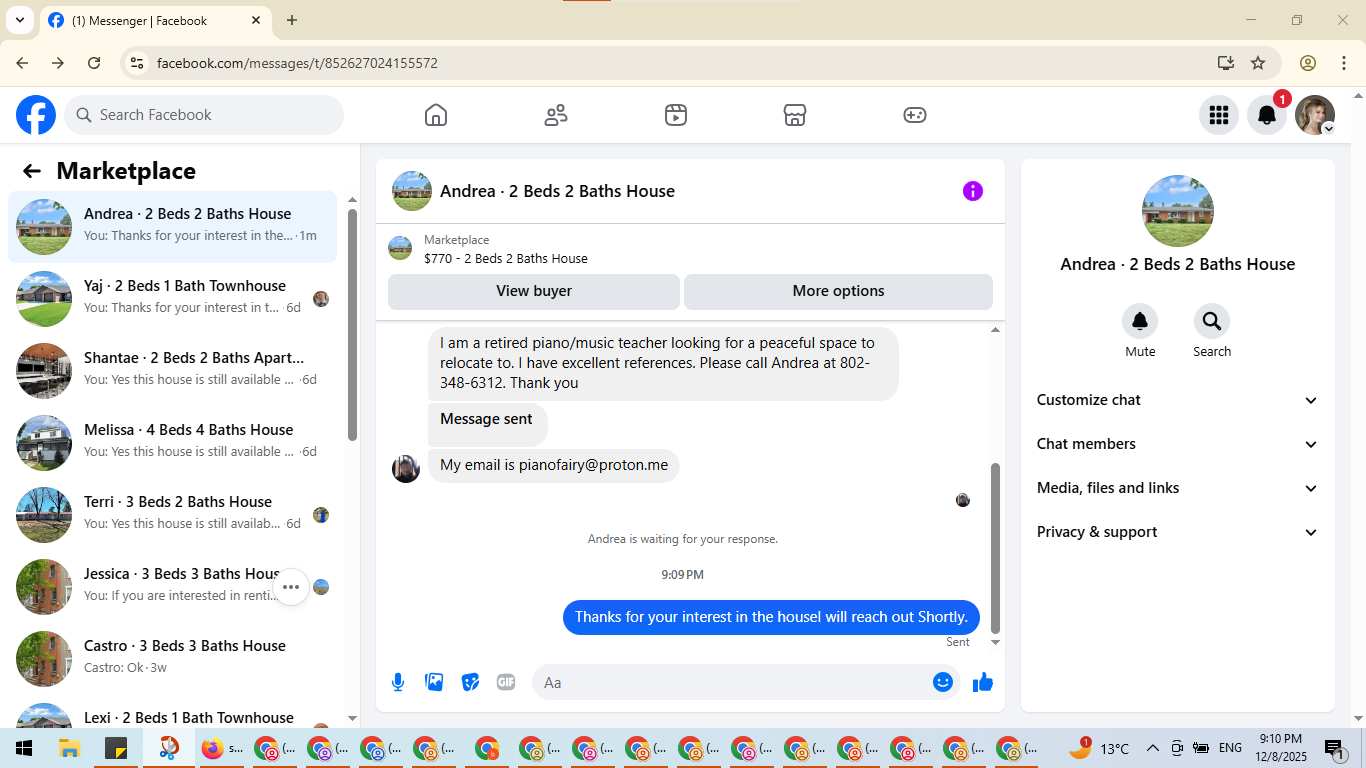The image size is (1366, 768).
Task: Choose a GIF
Action: click(506, 682)
